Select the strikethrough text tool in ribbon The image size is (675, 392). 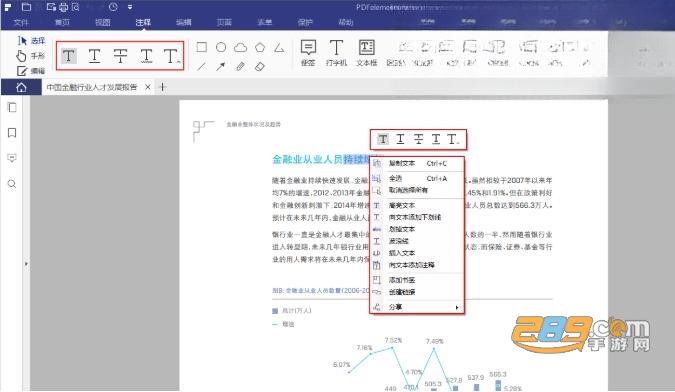120,56
